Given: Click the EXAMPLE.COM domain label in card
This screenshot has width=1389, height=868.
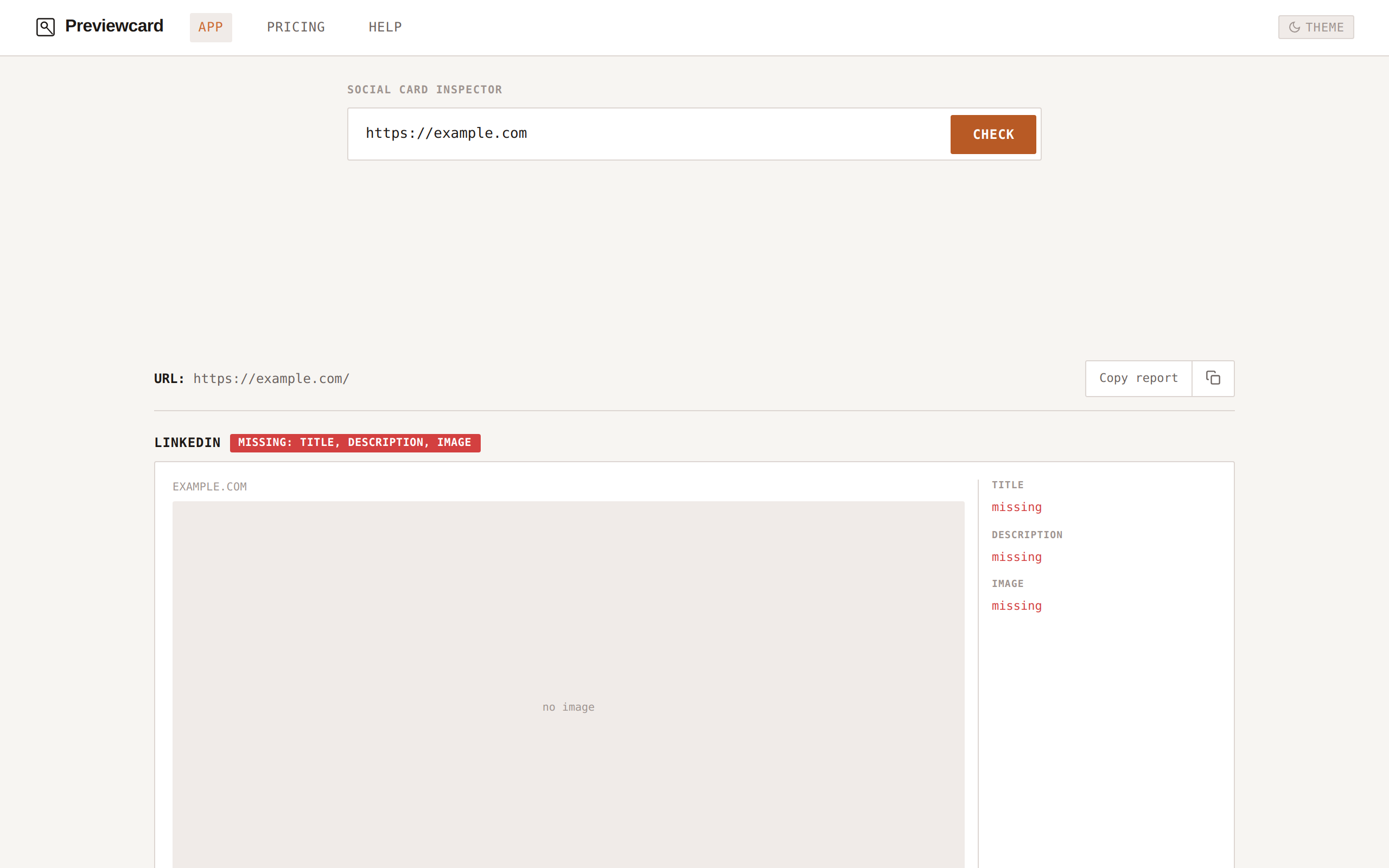Looking at the screenshot, I should point(209,487).
